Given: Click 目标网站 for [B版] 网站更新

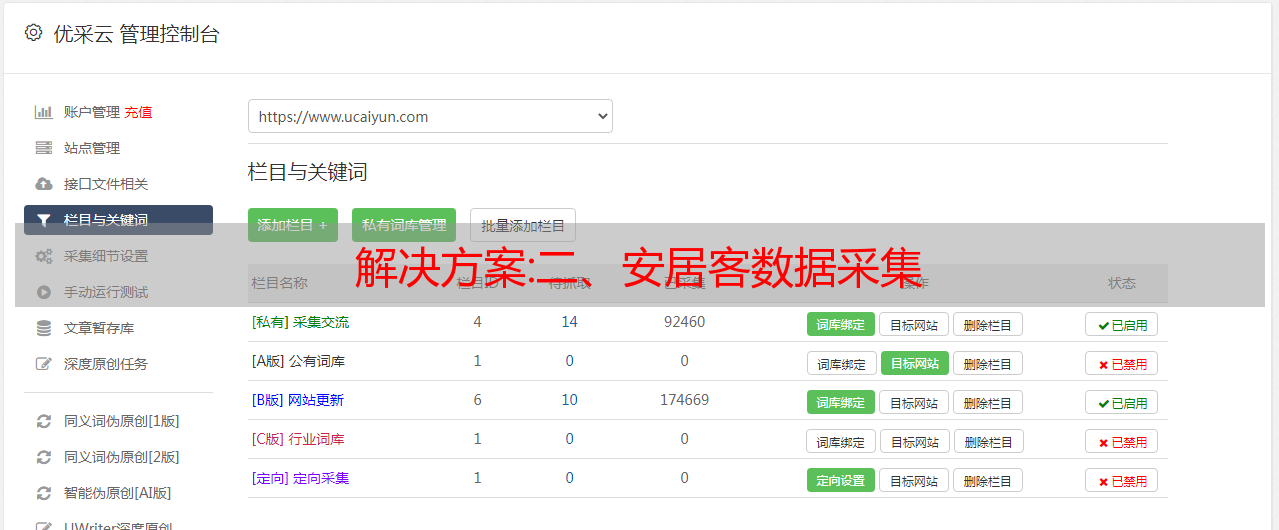Looking at the screenshot, I should coord(914,402).
